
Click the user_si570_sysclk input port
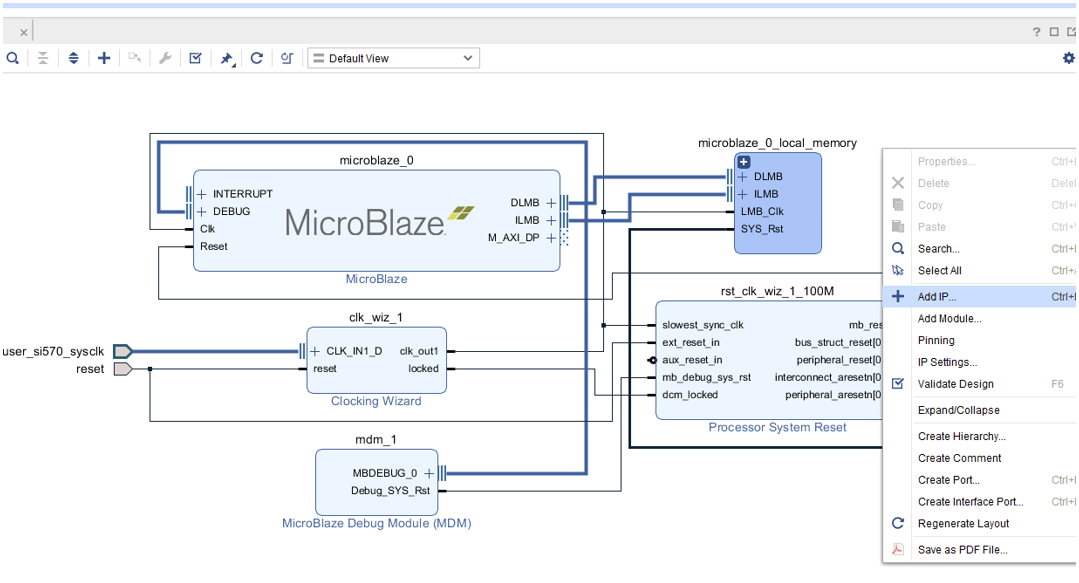coord(122,351)
